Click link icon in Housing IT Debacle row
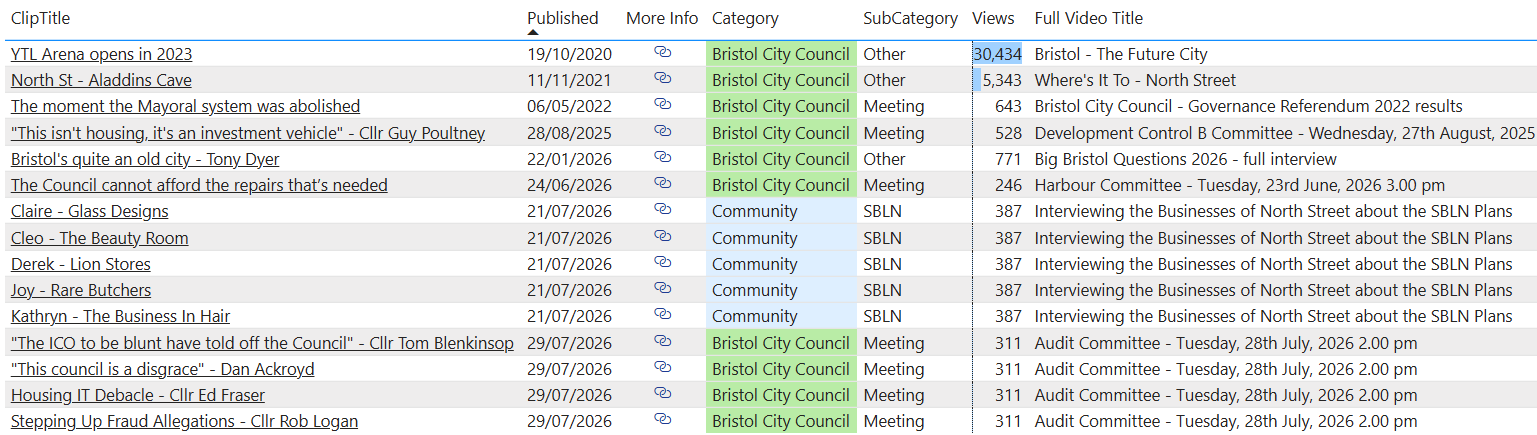Screen dimensions: 1537x435 pos(662,393)
